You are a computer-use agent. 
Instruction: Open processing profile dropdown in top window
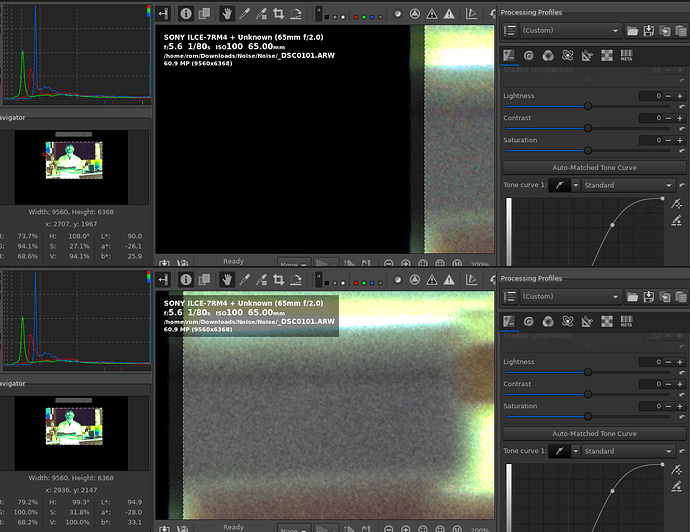pos(570,30)
